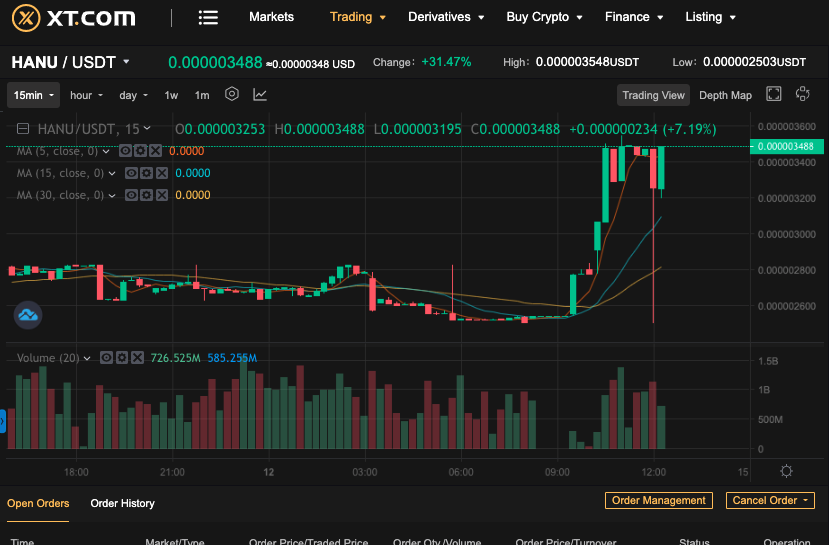Open the Cancel Order dropdown

click(770, 500)
